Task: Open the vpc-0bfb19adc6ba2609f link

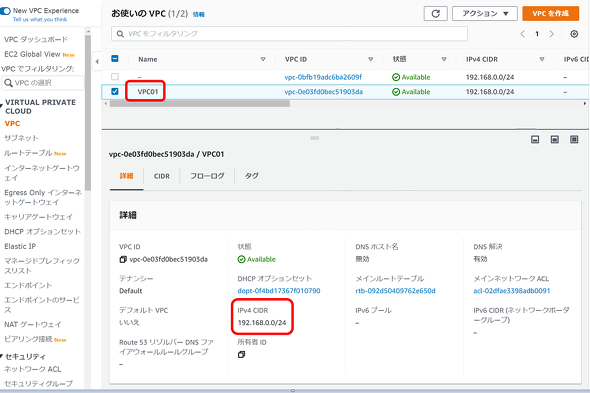Action: point(323,77)
